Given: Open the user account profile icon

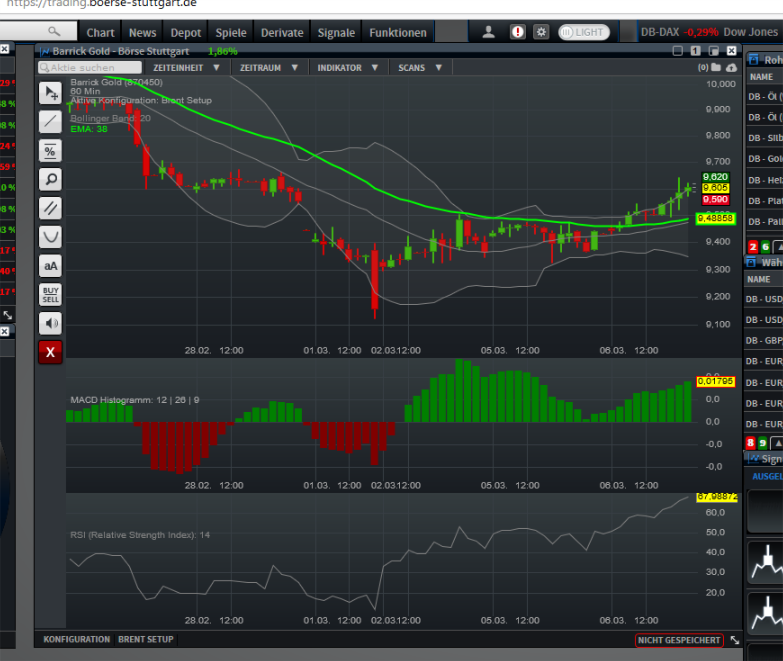Looking at the screenshot, I should click(x=488, y=32).
